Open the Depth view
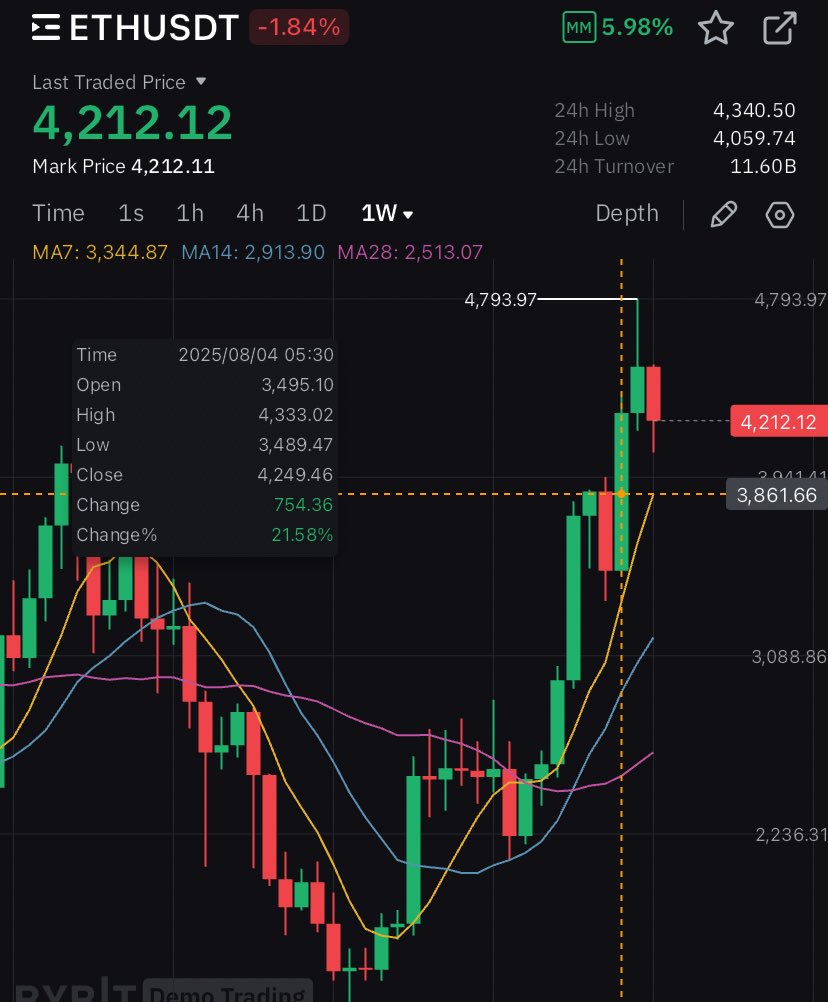This screenshot has width=828, height=1002. coord(627,213)
